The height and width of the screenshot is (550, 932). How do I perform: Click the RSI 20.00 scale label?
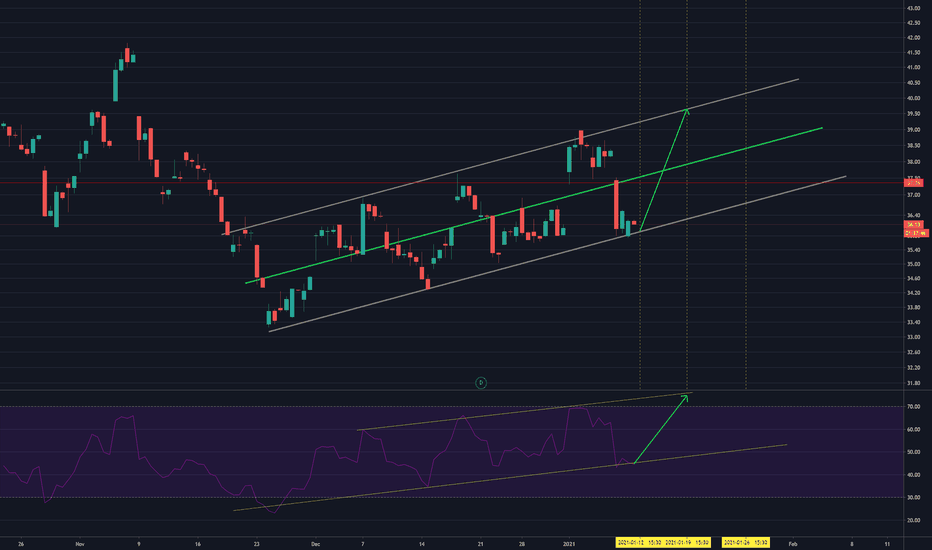[x=914, y=520]
